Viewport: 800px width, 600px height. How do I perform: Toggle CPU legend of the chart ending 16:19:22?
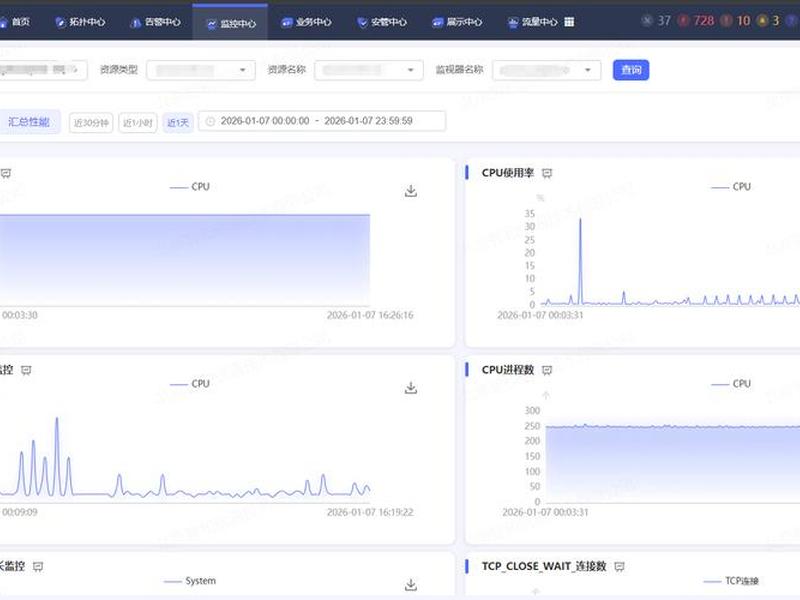189,384
